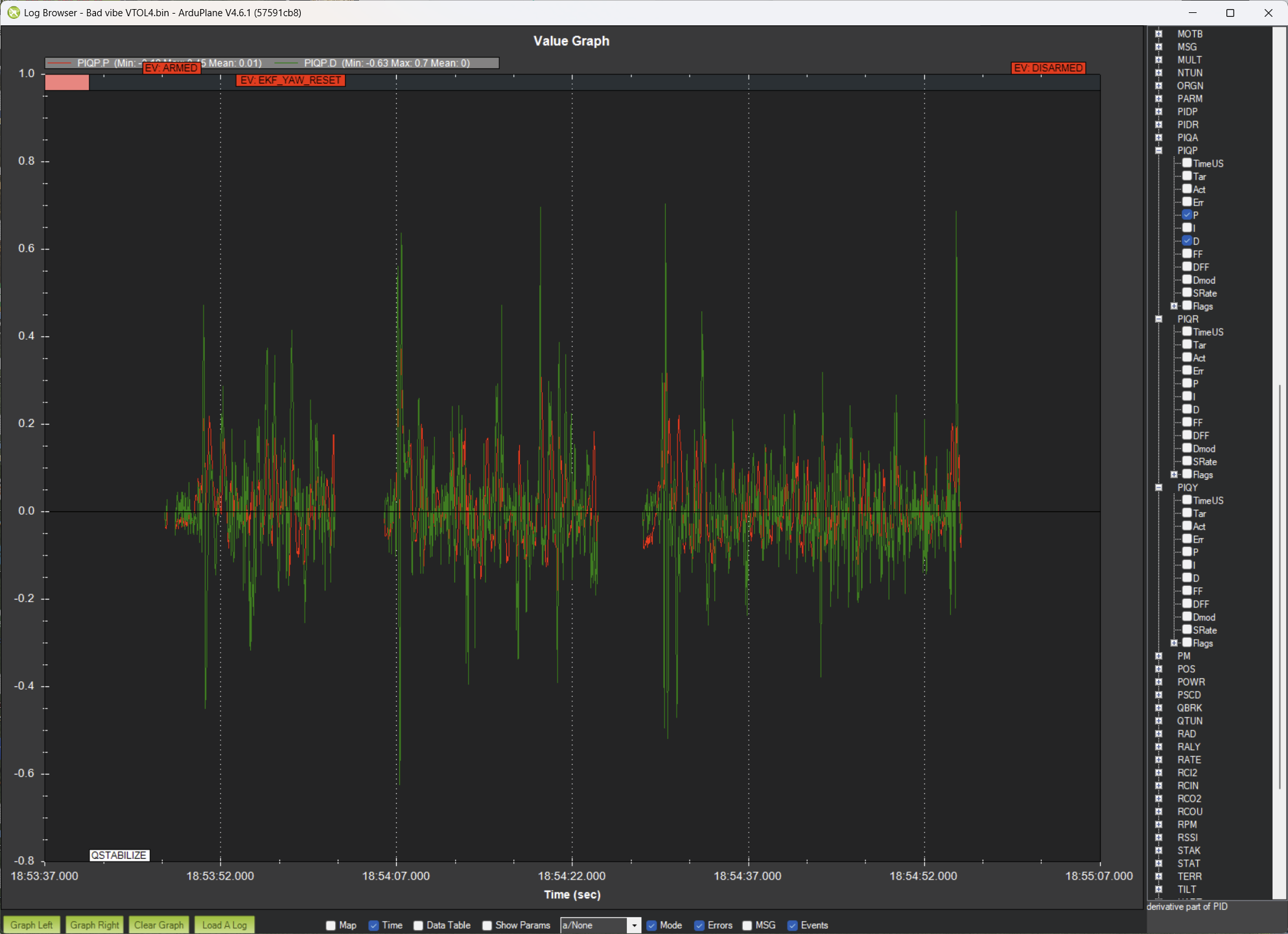The width and height of the screenshot is (1288, 934).
Task: Toggle the Time checkbox
Action: click(373, 926)
